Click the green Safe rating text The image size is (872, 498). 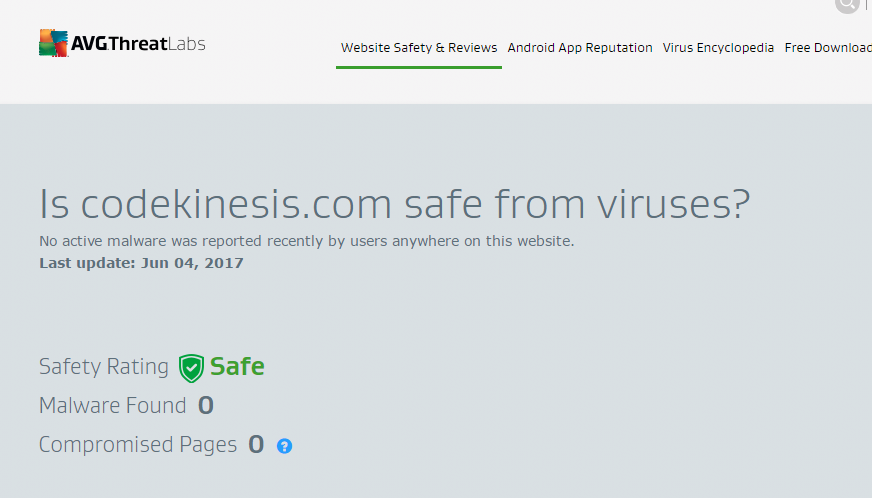[x=237, y=367]
